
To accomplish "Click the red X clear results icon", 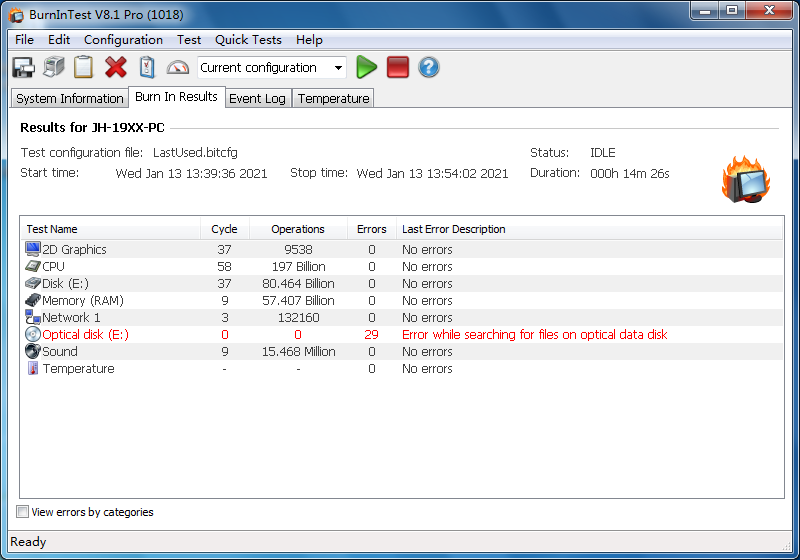I will coord(116,67).
